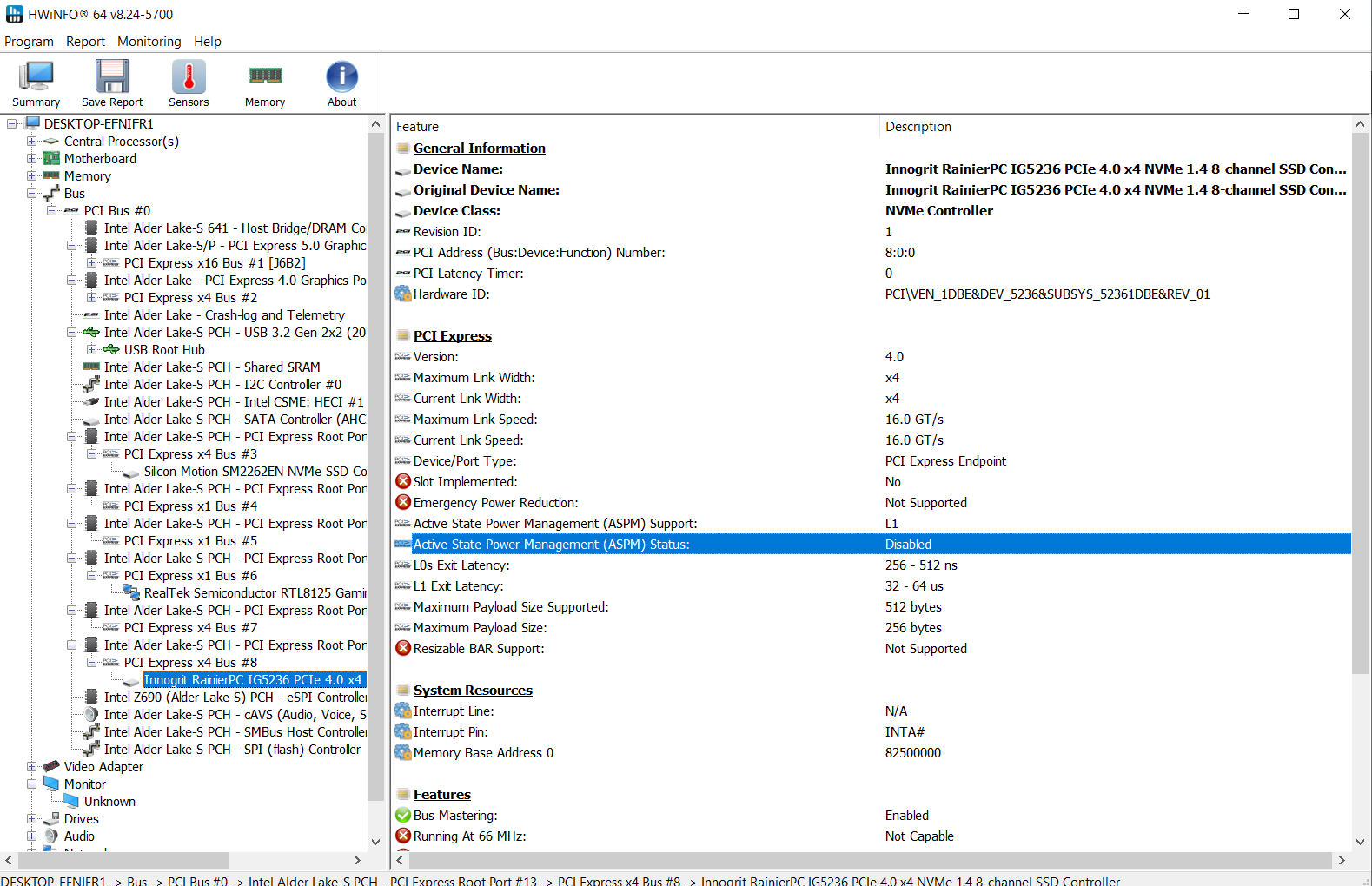The image size is (1372, 886).
Task: Click the Save Report floppy icon
Action: tap(112, 76)
